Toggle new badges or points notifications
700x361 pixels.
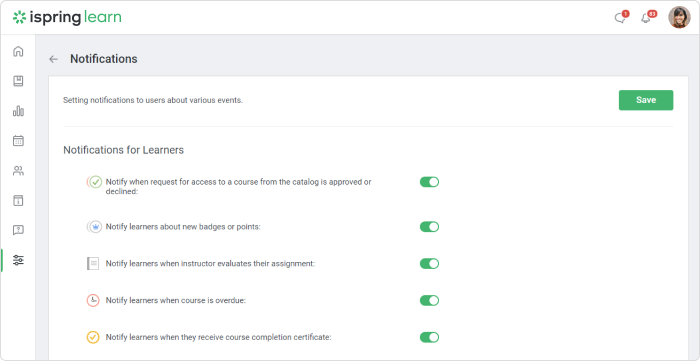pos(429,227)
